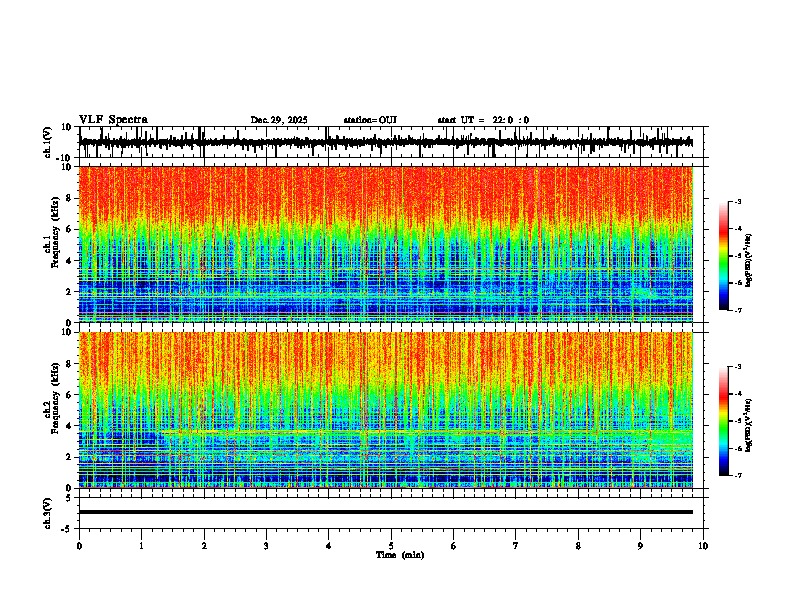Click the ch.1 voltage waveform trace
The image size is (792, 612).
pos(386,142)
